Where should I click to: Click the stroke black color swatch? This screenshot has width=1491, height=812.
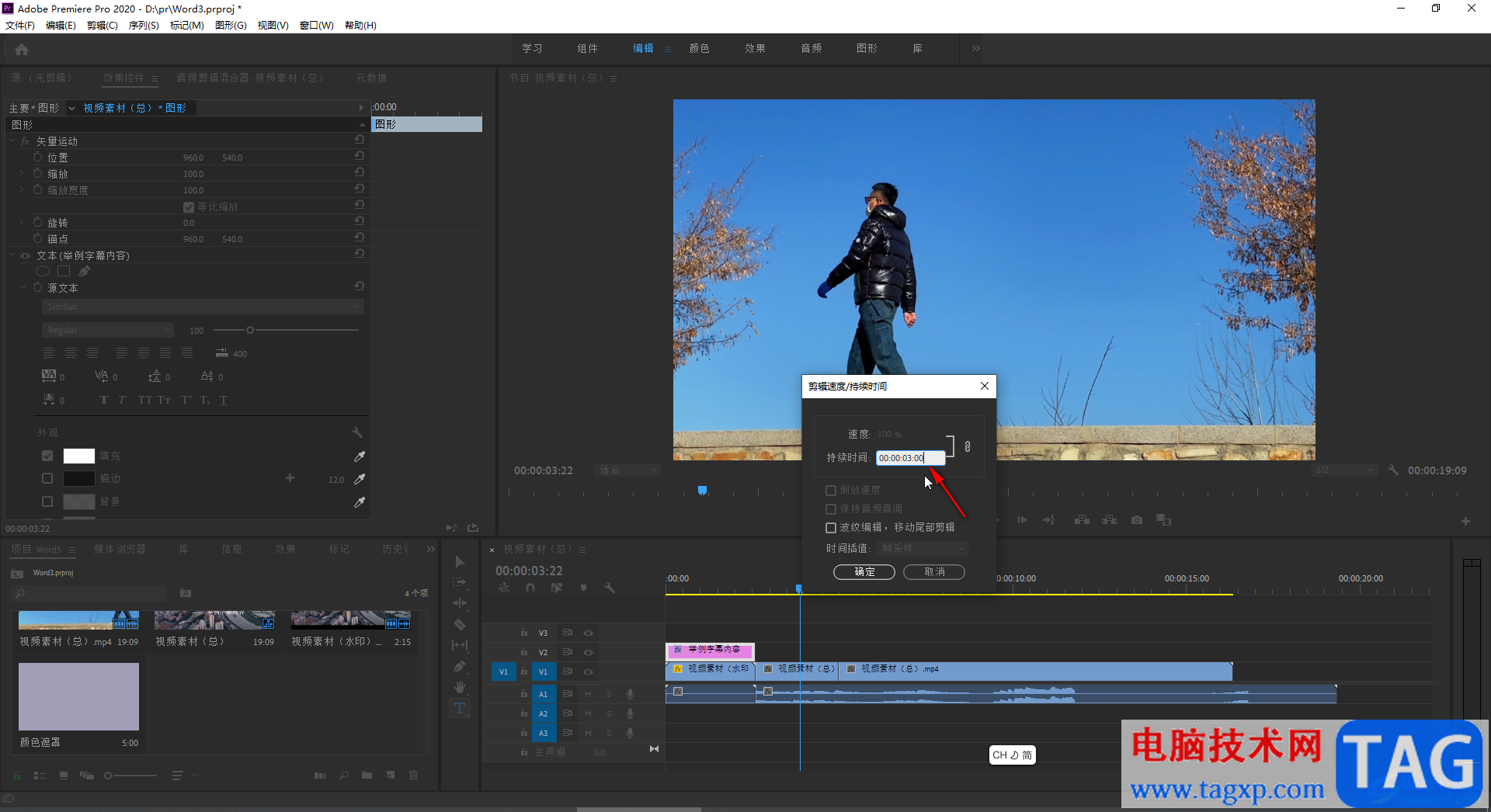79,479
